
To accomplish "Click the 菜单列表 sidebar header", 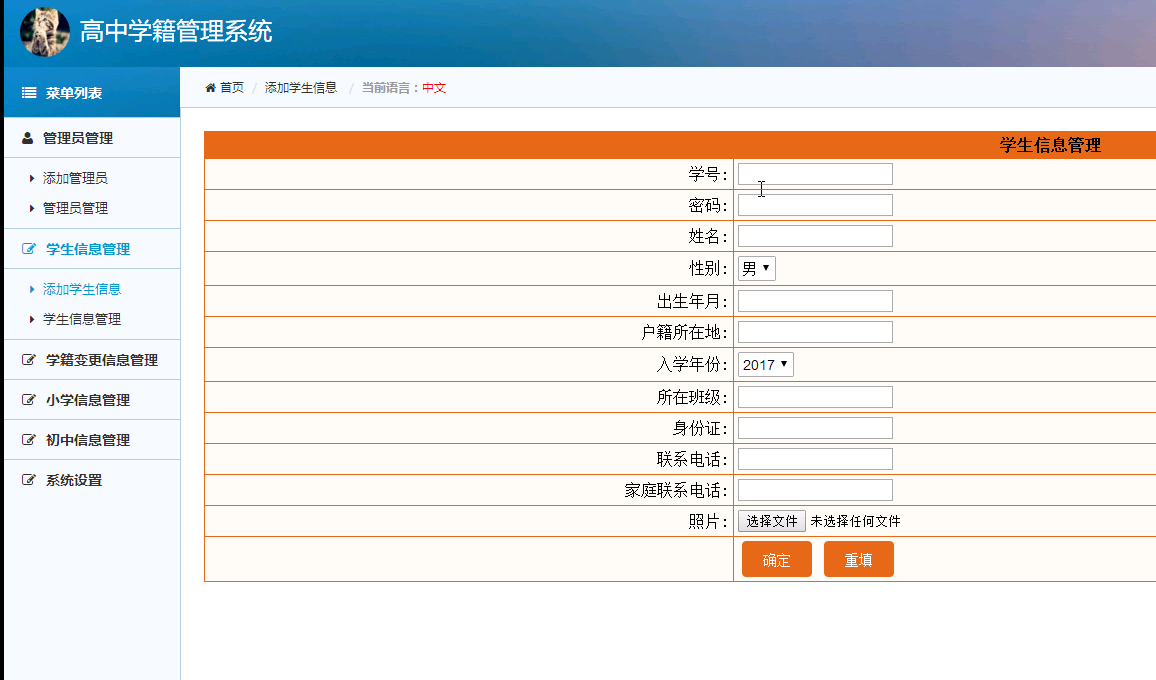I will [x=92, y=92].
